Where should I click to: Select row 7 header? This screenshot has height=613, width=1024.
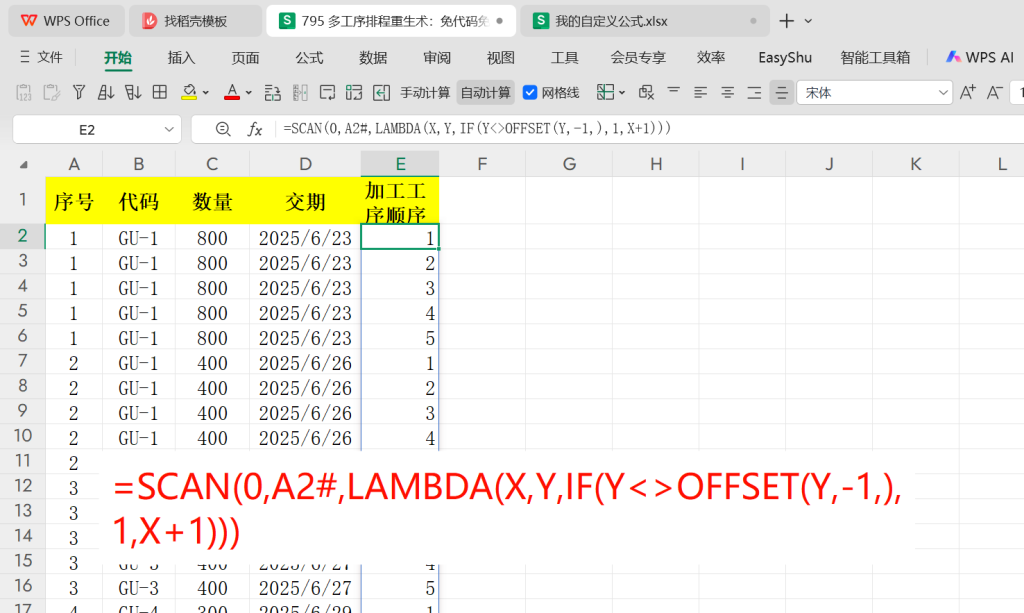pos(23,361)
